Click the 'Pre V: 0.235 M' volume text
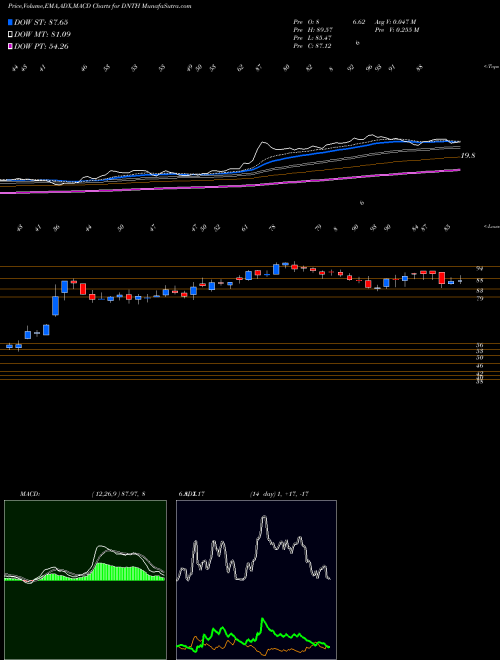The height and width of the screenshot is (660, 500). coord(396,30)
